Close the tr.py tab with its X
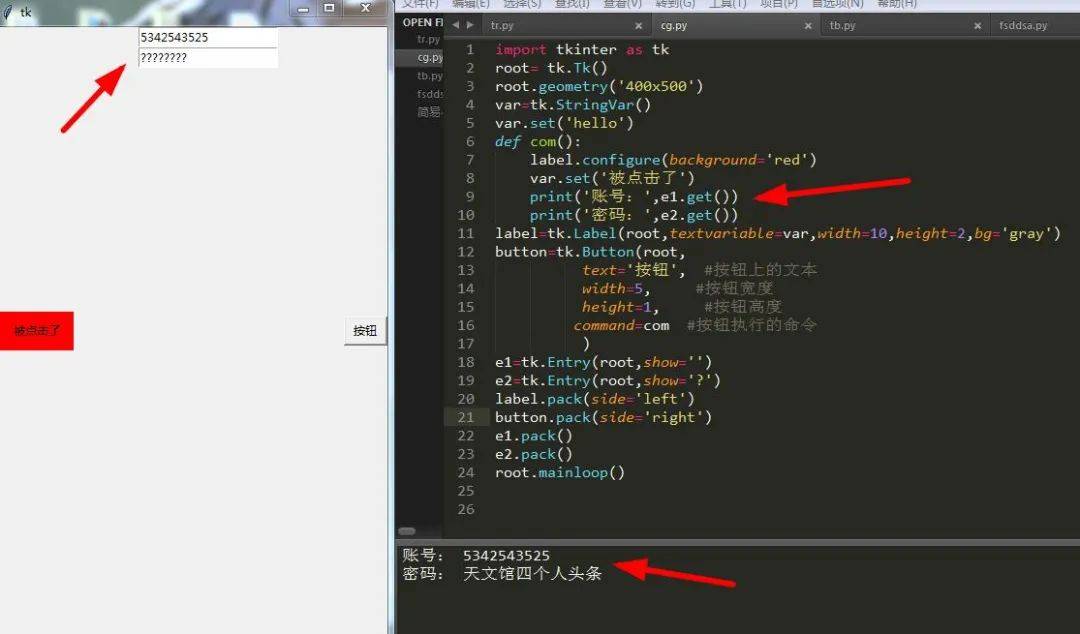This screenshot has width=1080, height=634. point(638,25)
